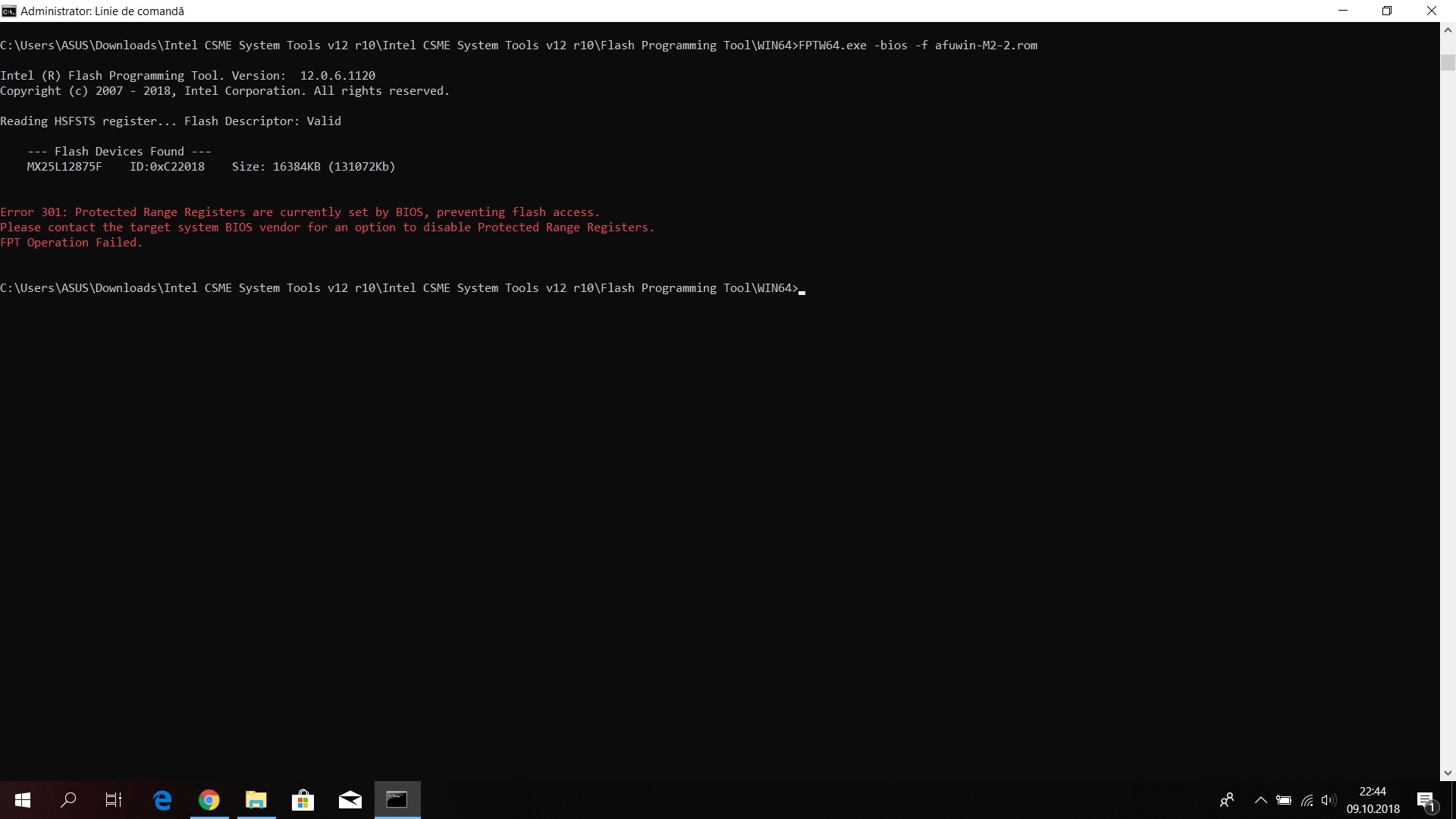Switch to Google Chrome in taskbar

(209, 799)
